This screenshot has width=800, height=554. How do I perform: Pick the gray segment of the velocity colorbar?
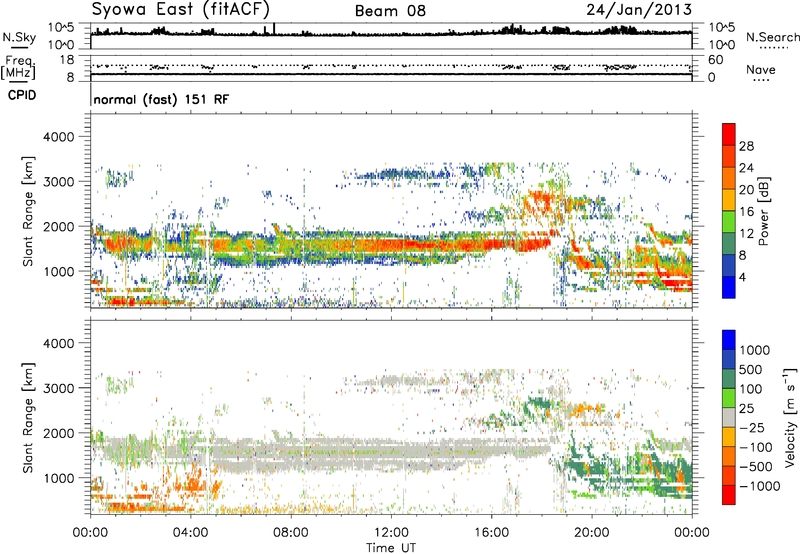[x=729, y=417]
